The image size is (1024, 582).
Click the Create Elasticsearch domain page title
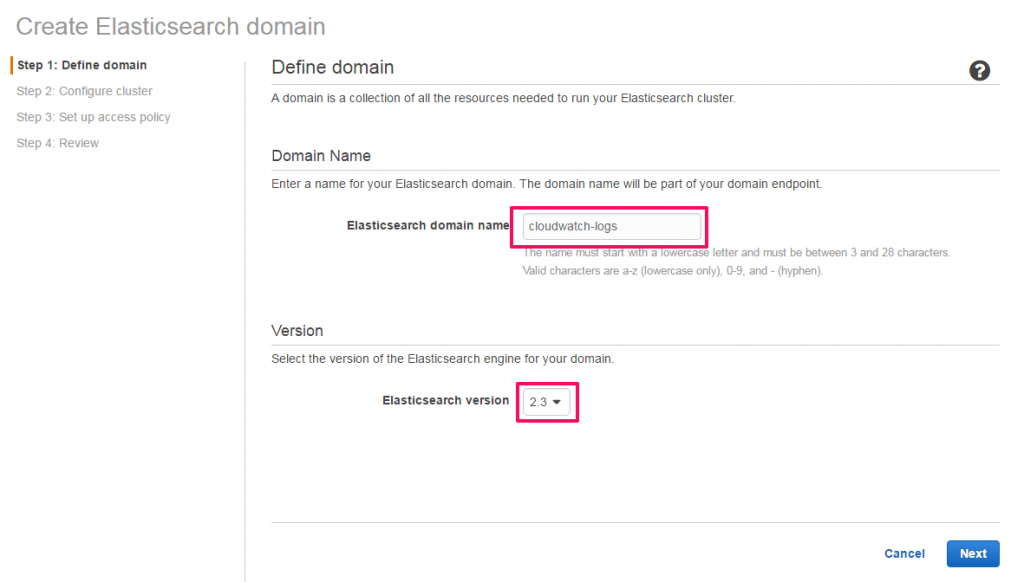pyautogui.click(x=170, y=26)
